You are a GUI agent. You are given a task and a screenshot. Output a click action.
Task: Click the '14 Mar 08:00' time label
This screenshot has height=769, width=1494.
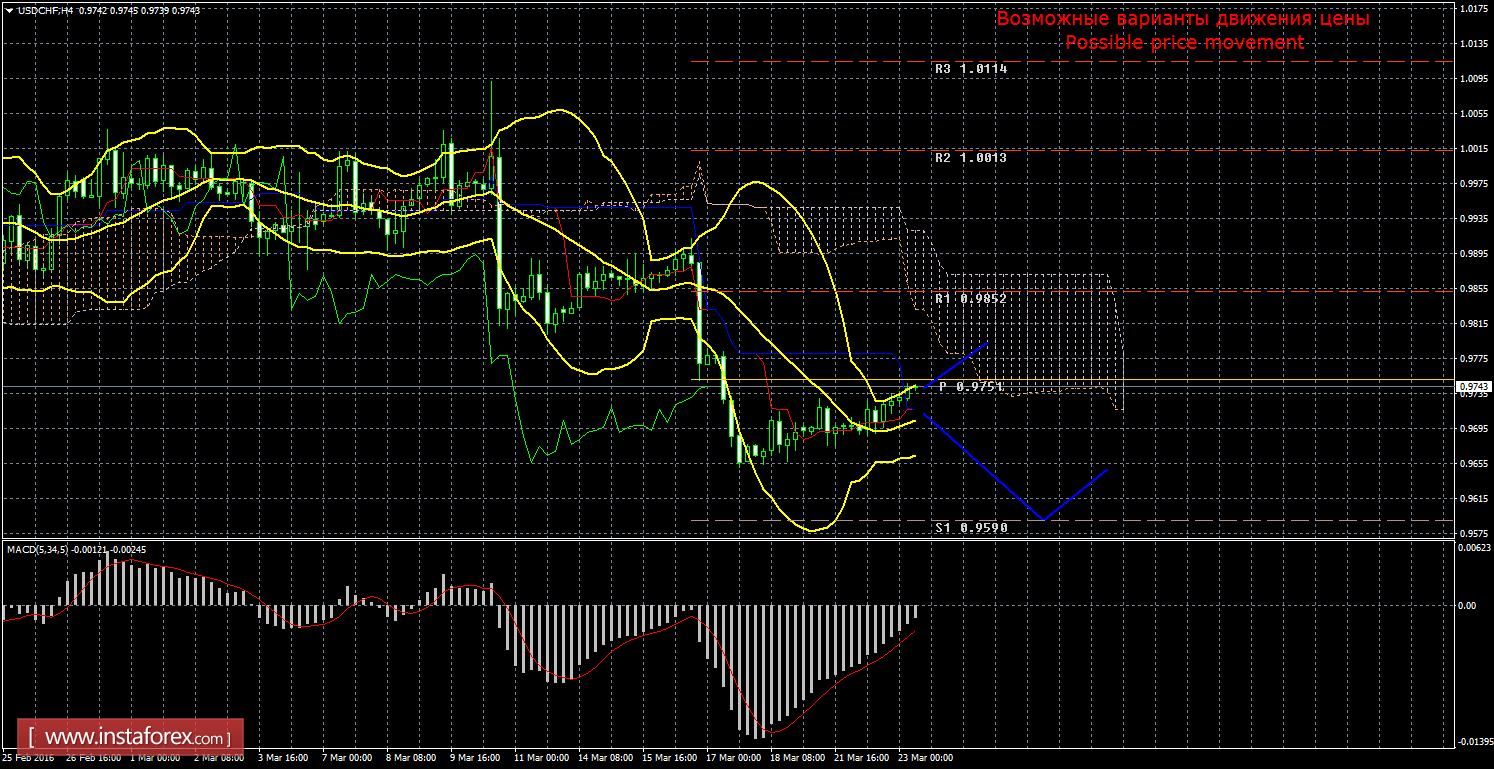(x=605, y=759)
